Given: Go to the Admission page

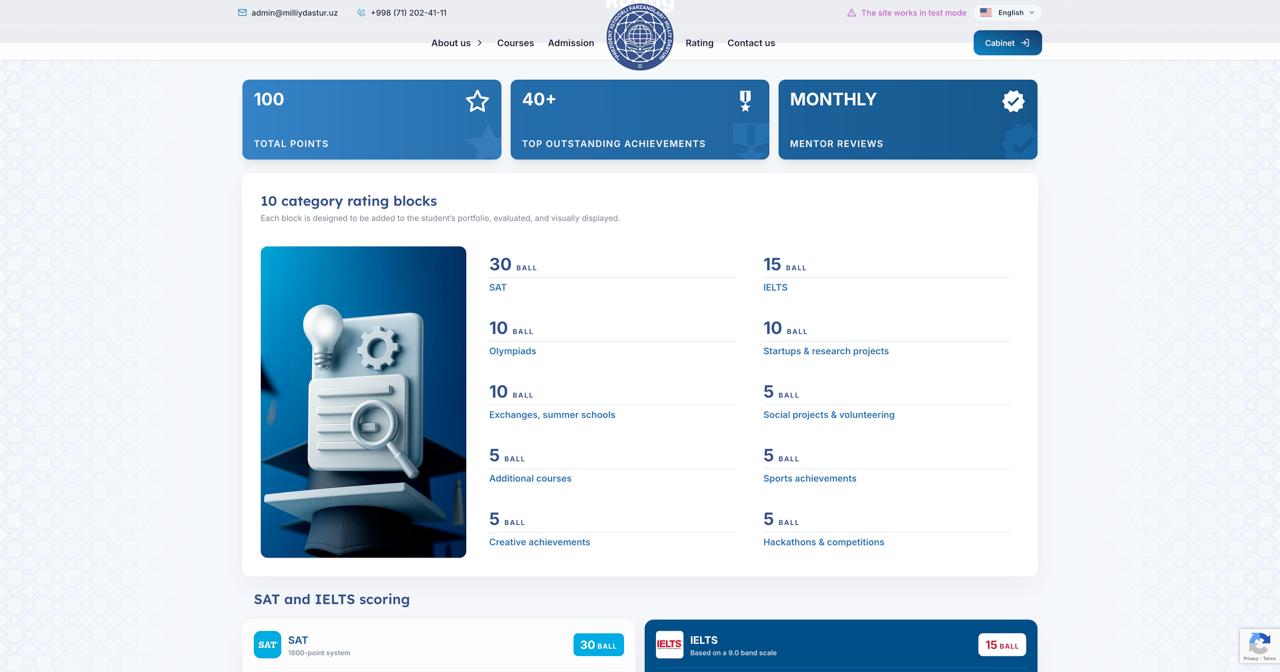Looking at the screenshot, I should tap(571, 43).
